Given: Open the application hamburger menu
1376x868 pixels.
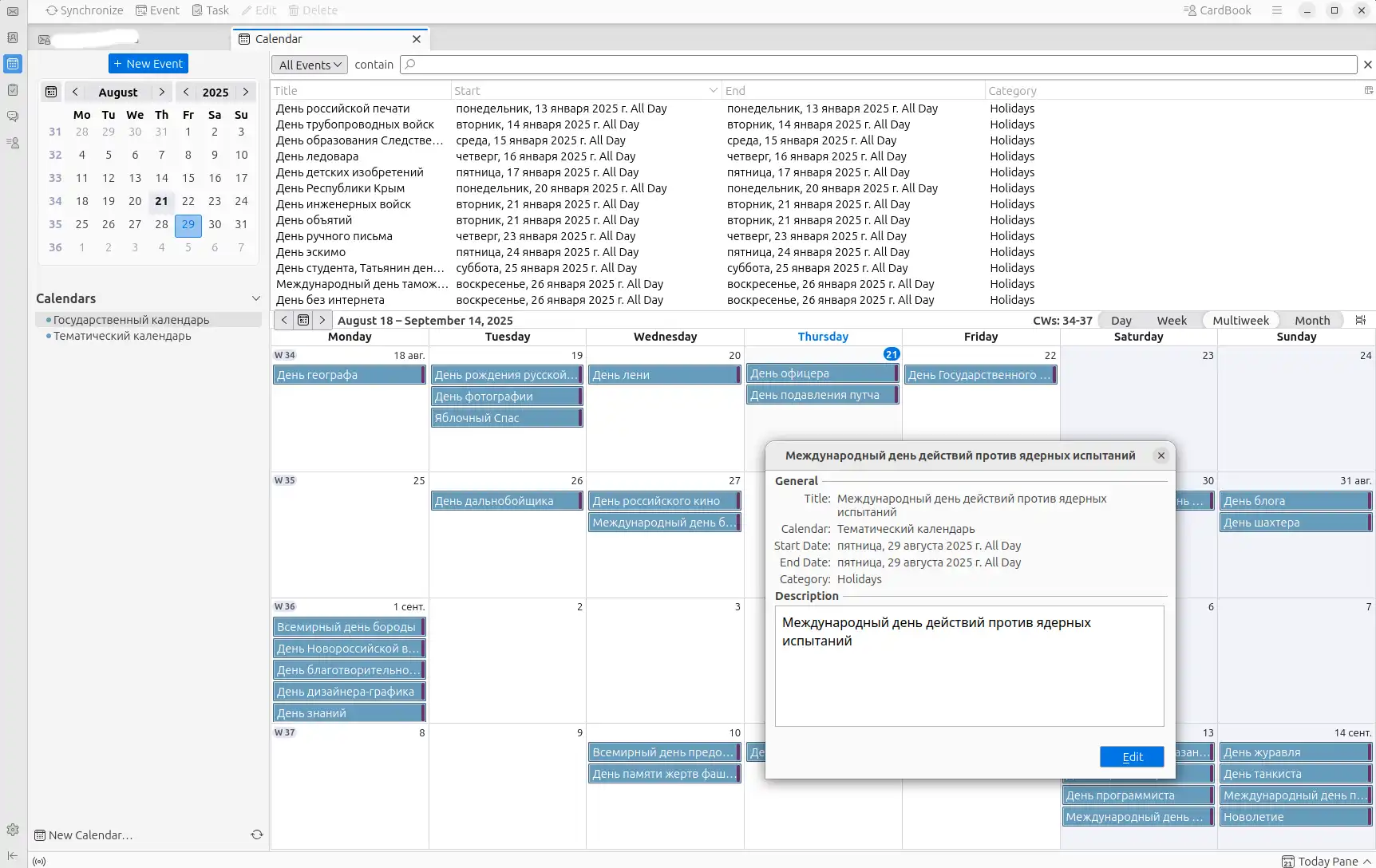Looking at the screenshot, I should (1277, 10).
